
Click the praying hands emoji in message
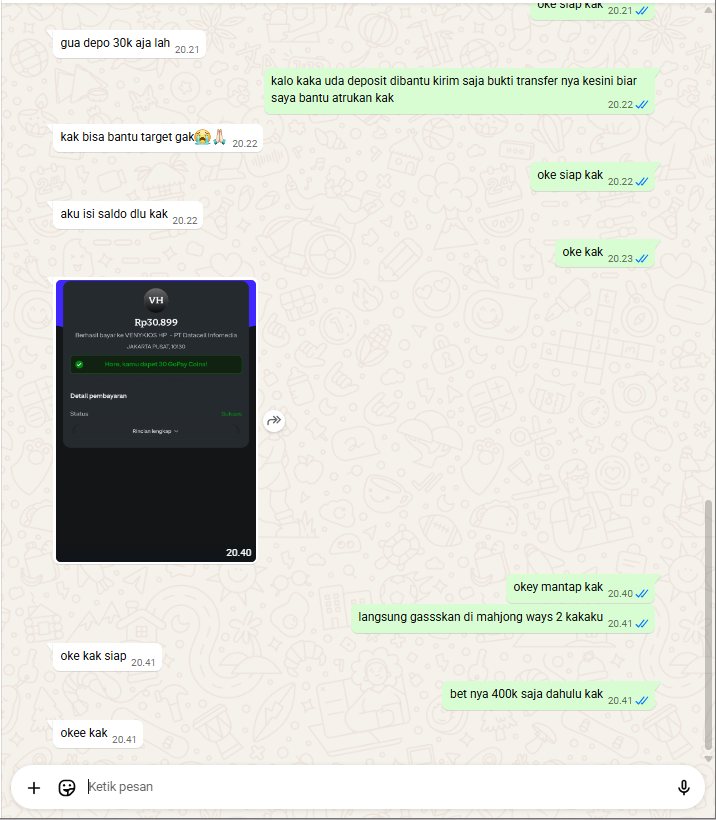click(219, 137)
